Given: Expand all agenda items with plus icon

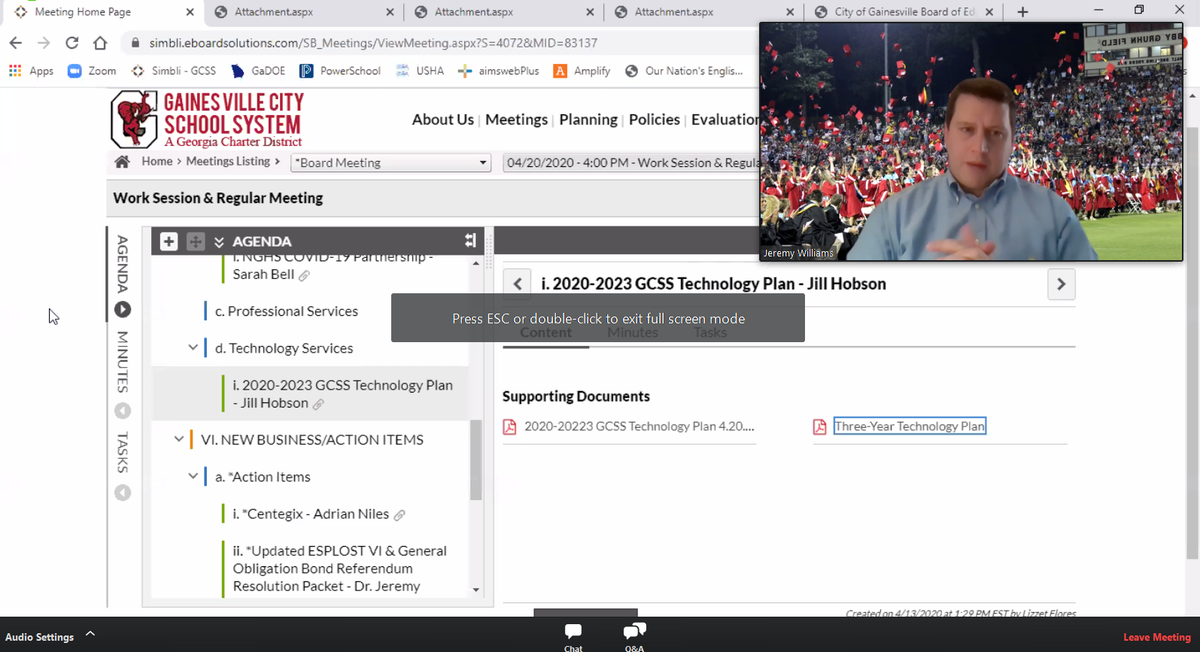Looking at the screenshot, I should [x=168, y=241].
